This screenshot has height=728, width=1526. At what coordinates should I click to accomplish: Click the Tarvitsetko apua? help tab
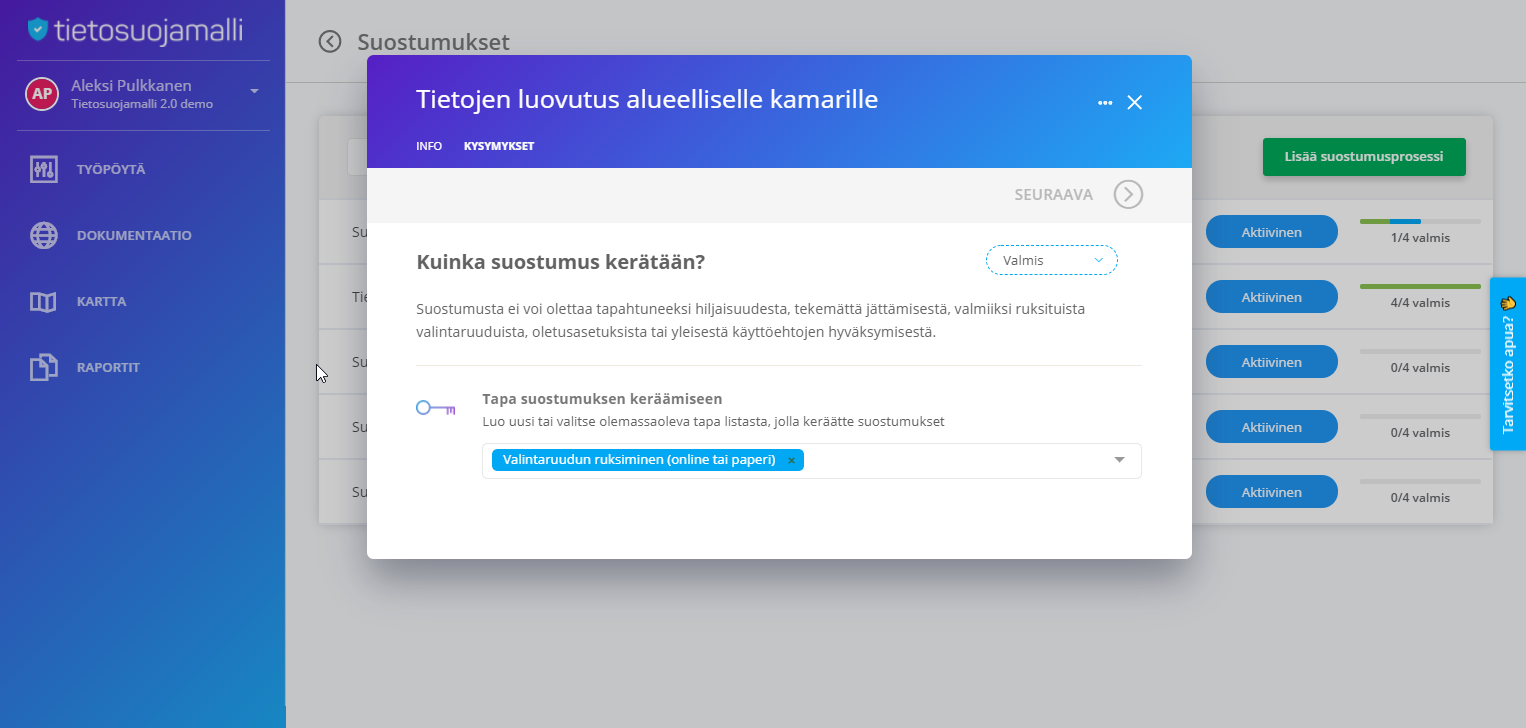[x=1508, y=364]
